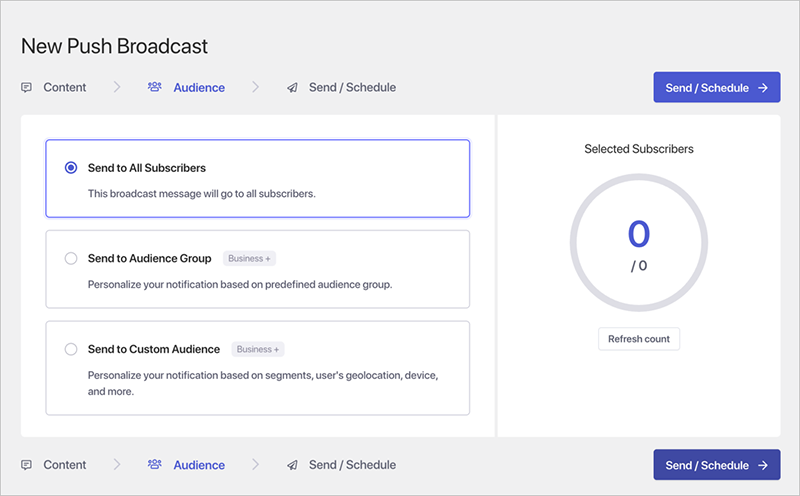The width and height of the screenshot is (800, 496).
Task: Click the top Send / Schedule paper-plane icon
Action: tap(292, 88)
